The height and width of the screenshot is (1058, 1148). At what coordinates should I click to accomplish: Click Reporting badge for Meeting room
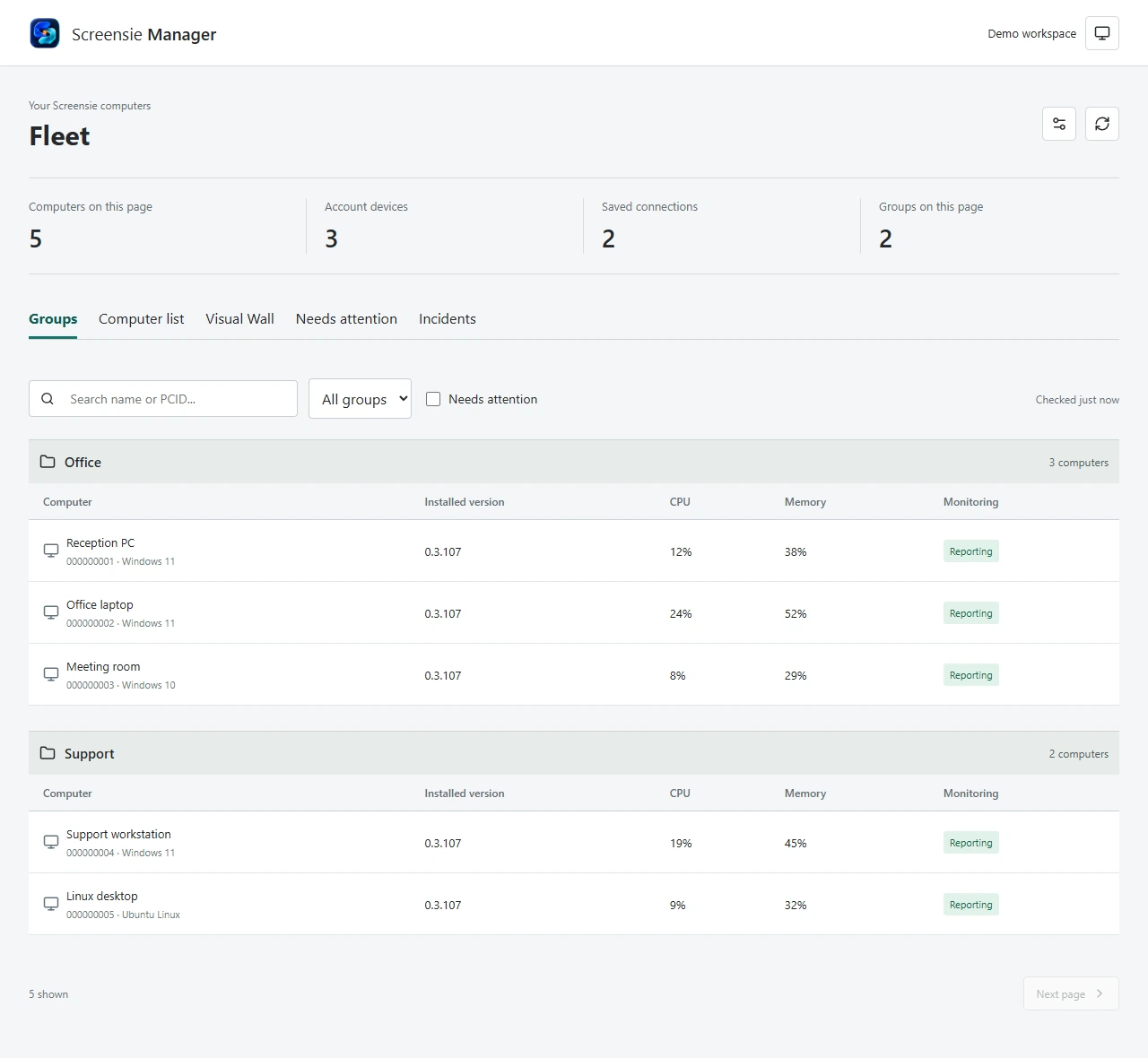click(x=970, y=675)
